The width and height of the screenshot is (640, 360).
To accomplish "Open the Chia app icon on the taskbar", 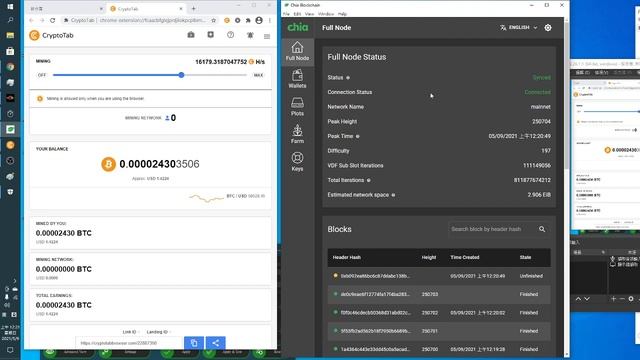I will 10,129.
